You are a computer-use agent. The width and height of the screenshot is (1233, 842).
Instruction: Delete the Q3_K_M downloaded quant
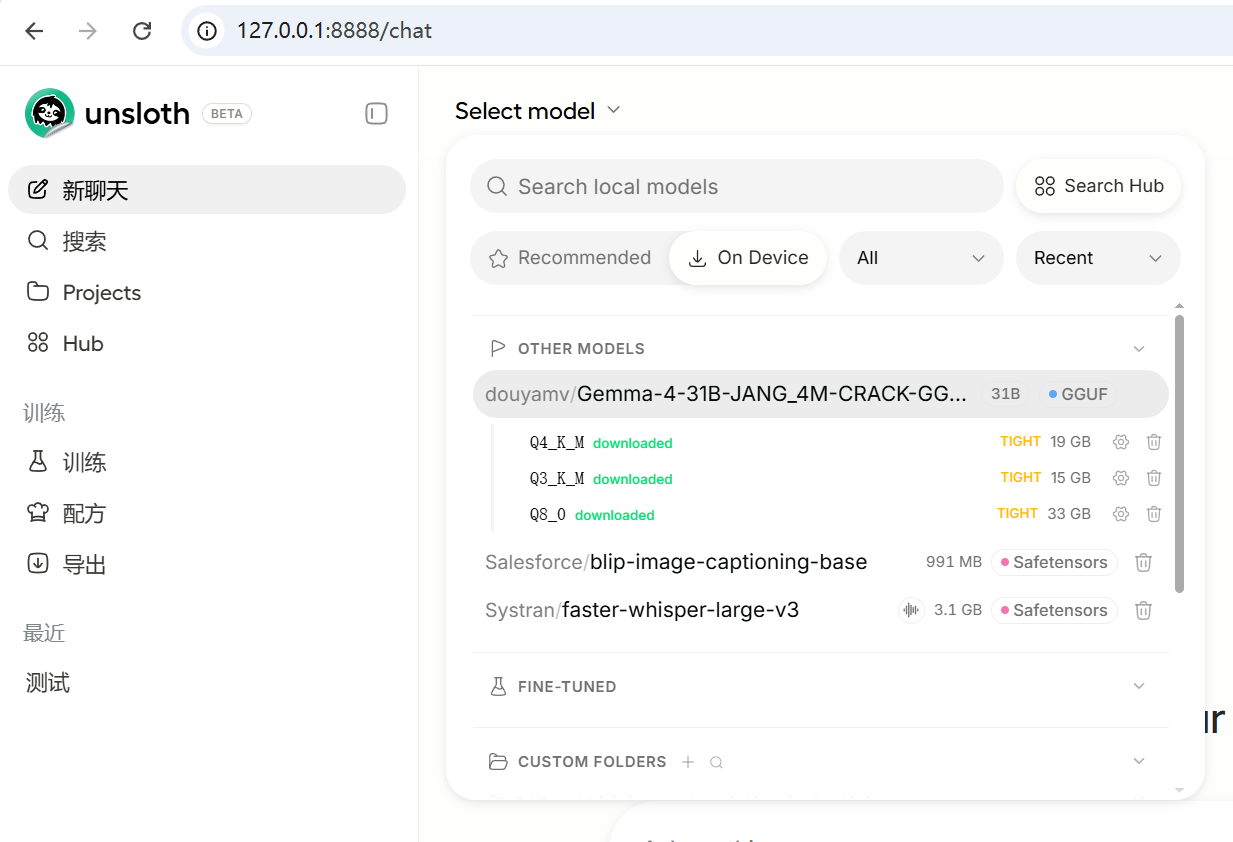(1154, 478)
